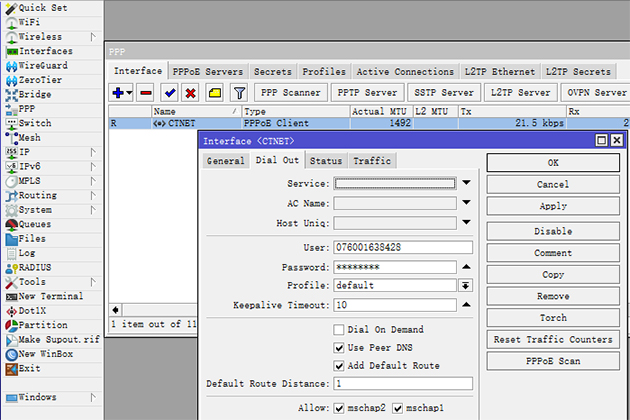
Task: Click the Disable button
Action: point(553,232)
